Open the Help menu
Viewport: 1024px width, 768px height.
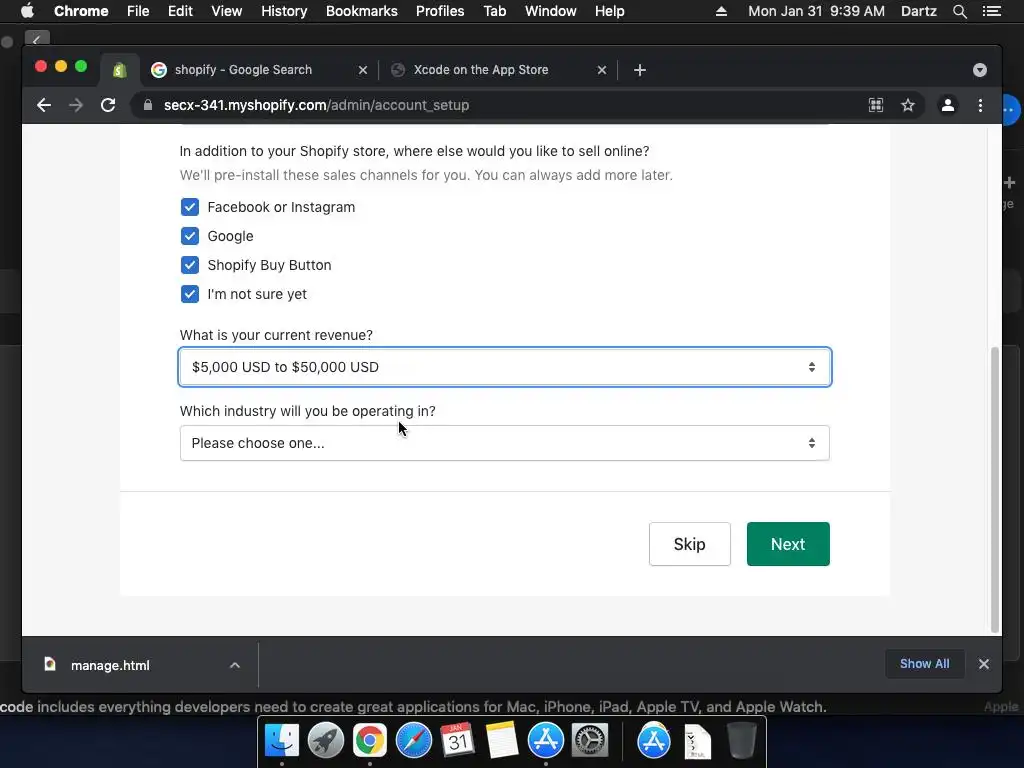coord(609,11)
